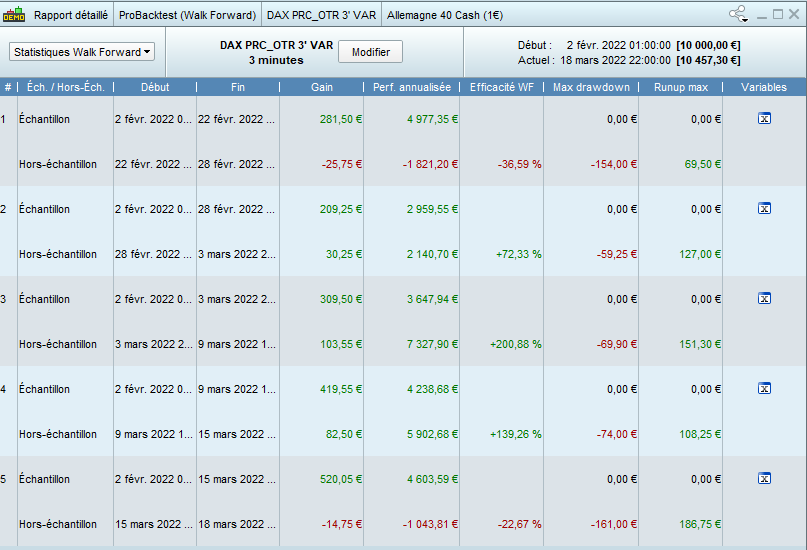
Task: Select runup value 186,75 €
Action: click(x=700, y=524)
